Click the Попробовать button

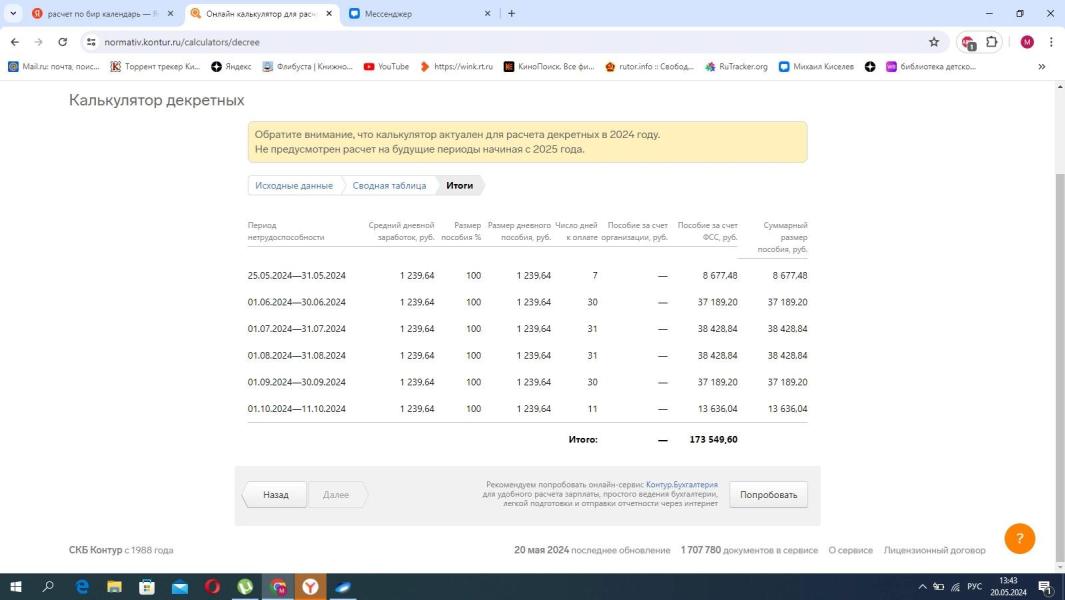pos(768,495)
